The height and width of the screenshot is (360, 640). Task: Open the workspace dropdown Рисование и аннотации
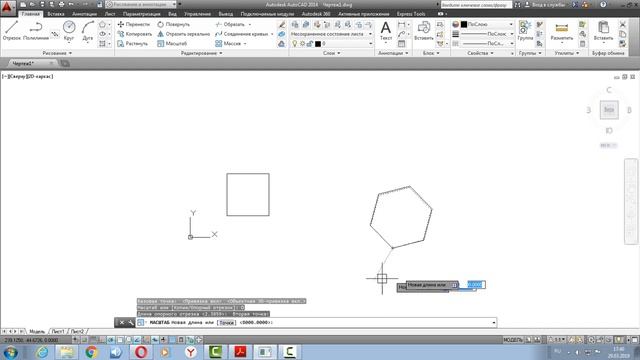141,4
